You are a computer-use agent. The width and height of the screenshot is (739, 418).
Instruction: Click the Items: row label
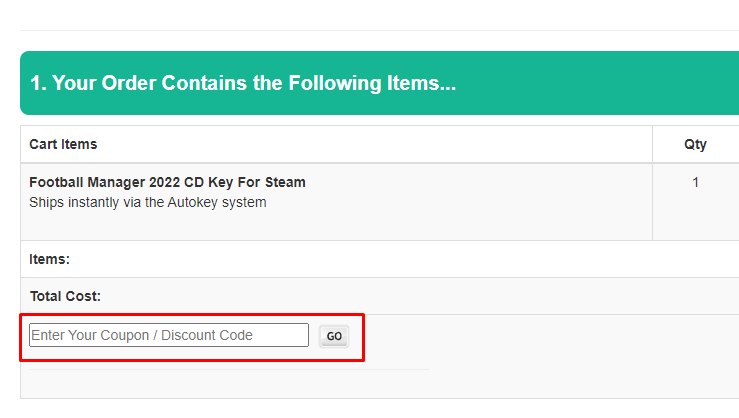pos(49,259)
